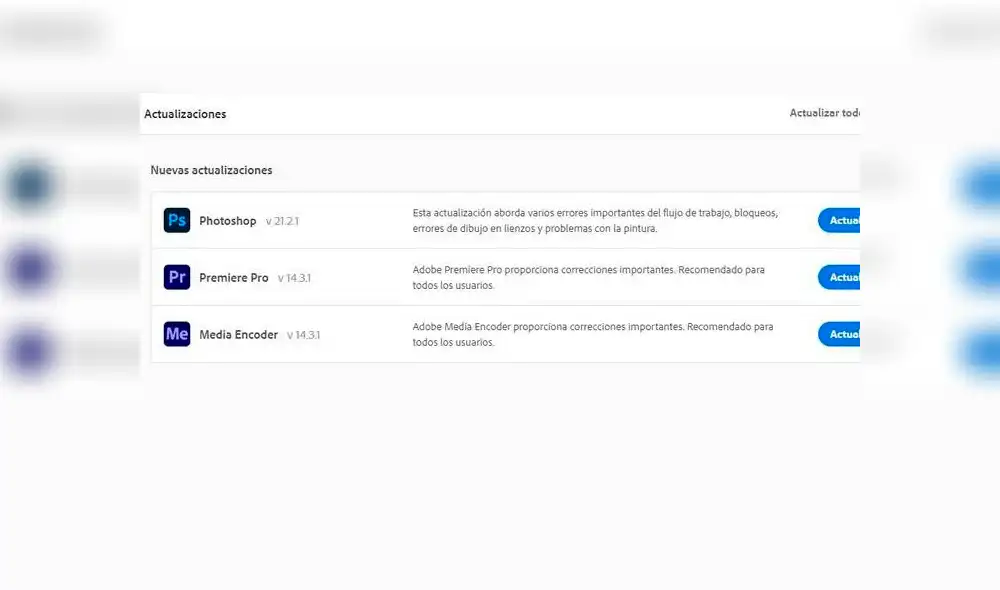Viewport: 1000px width, 590px height.
Task: Click Photoshop version v 21.2.1
Action: pyautogui.click(x=282, y=221)
